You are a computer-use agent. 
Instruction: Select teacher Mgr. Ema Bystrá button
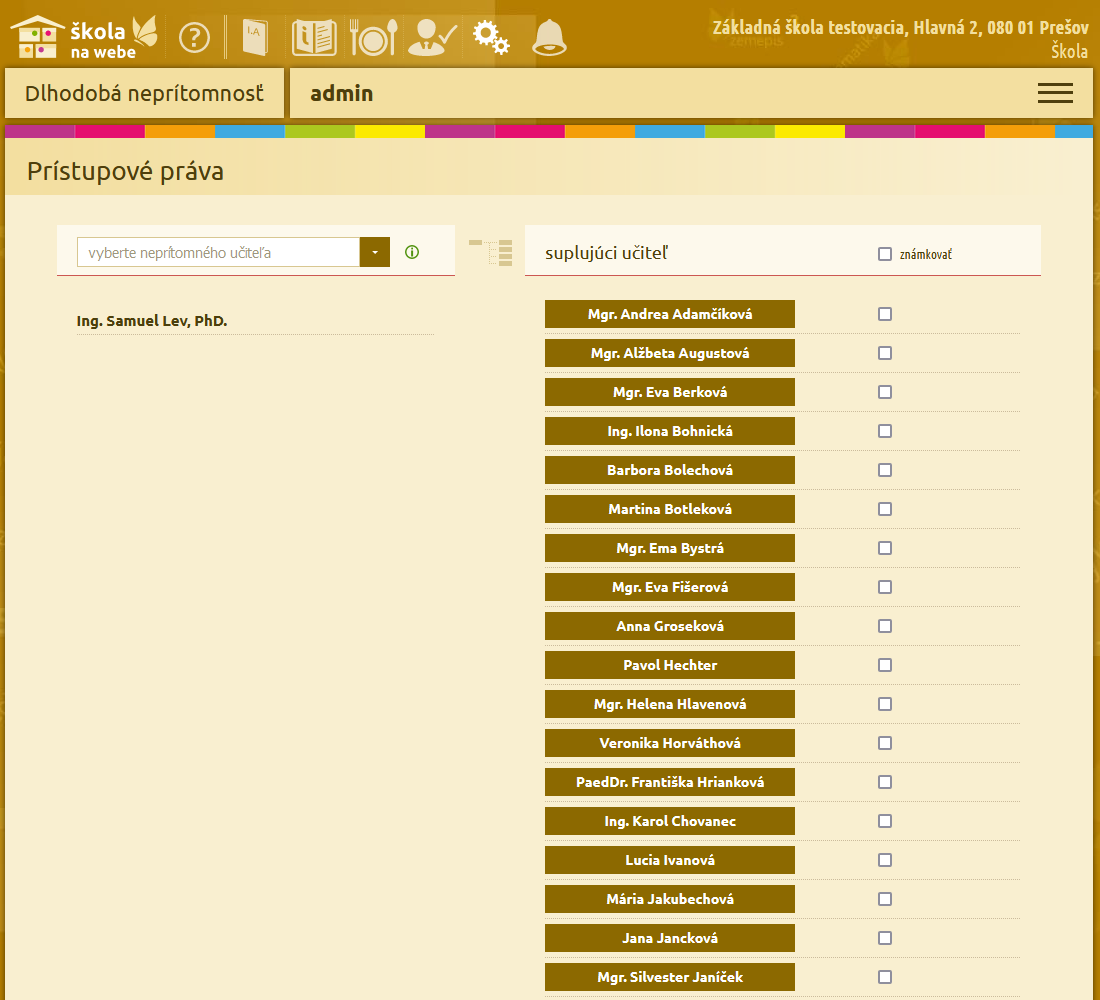[x=670, y=548]
